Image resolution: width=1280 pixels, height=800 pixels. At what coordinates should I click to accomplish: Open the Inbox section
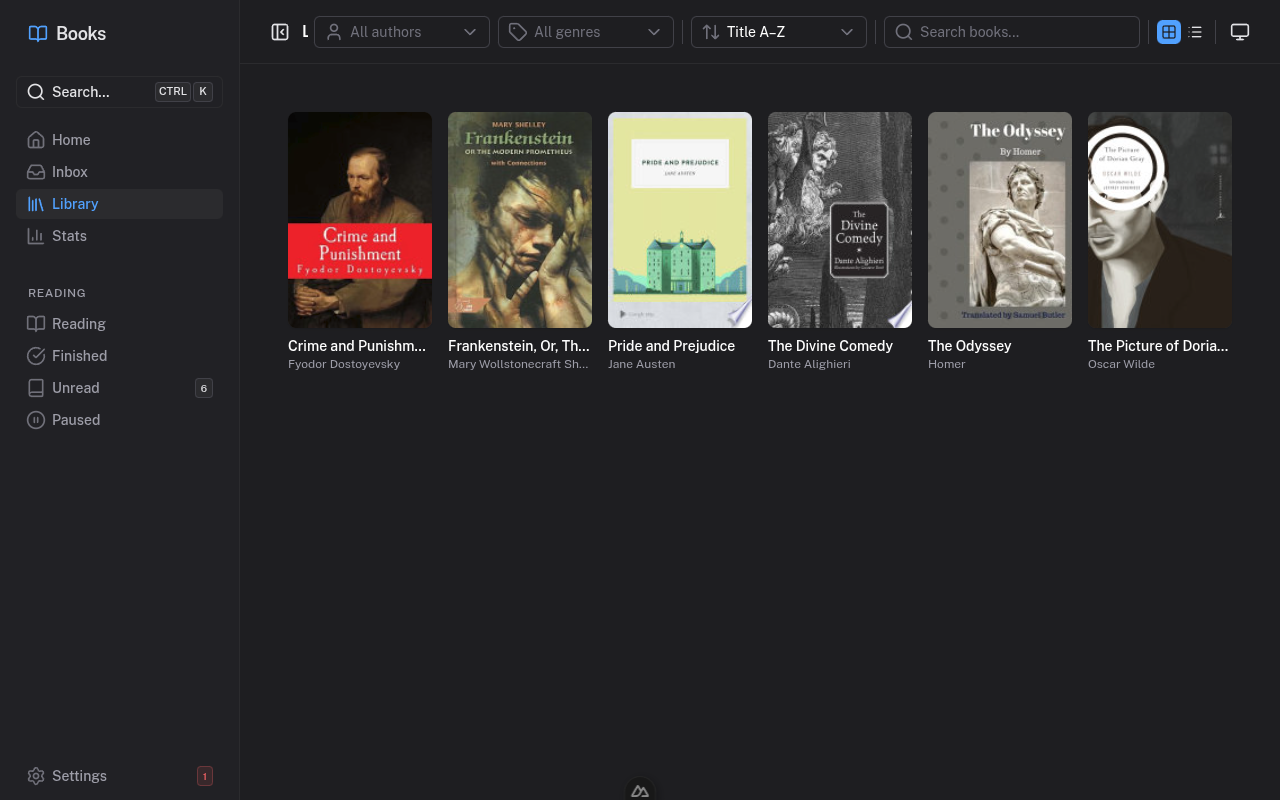[x=70, y=171]
